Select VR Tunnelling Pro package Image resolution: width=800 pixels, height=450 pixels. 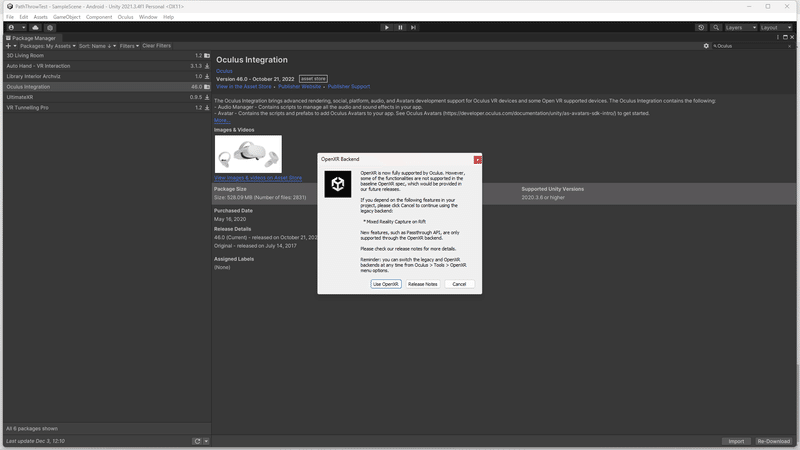coord(107,108)
